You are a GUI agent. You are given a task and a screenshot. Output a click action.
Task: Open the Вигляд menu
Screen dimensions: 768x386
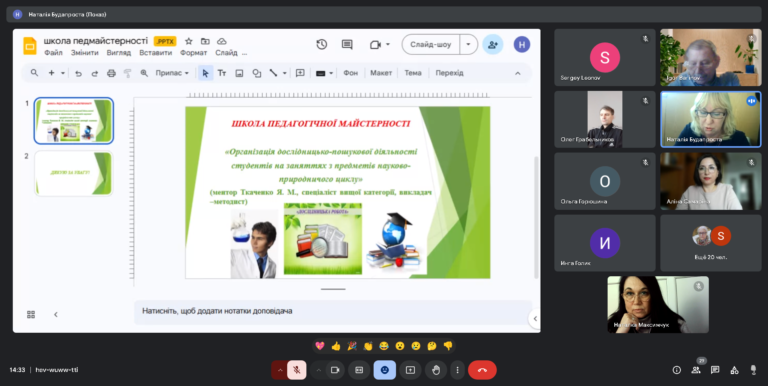coord(119,53)
